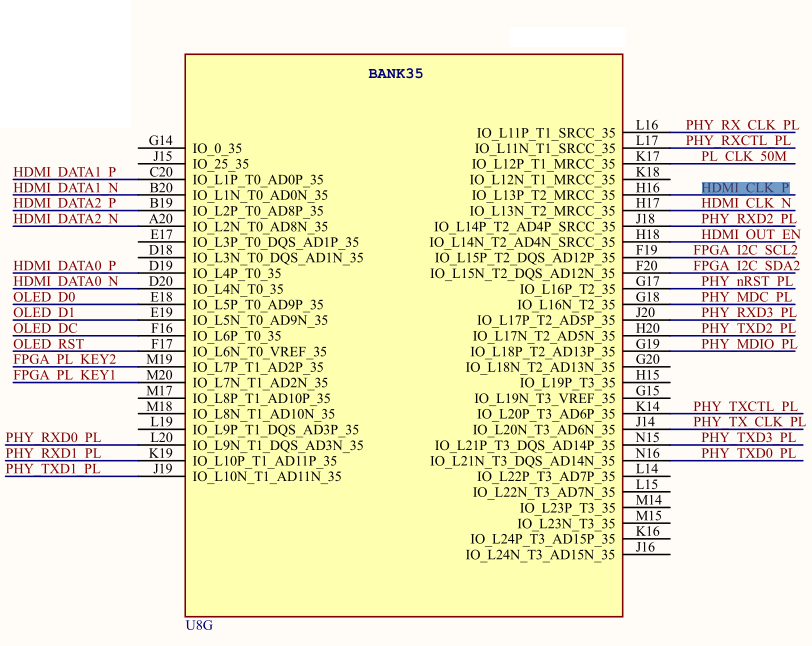The width and height of the screenshot is (812, 646).
Task: Select pin name IO_L19N_T3_VREF_35
Action: [545, 398]
